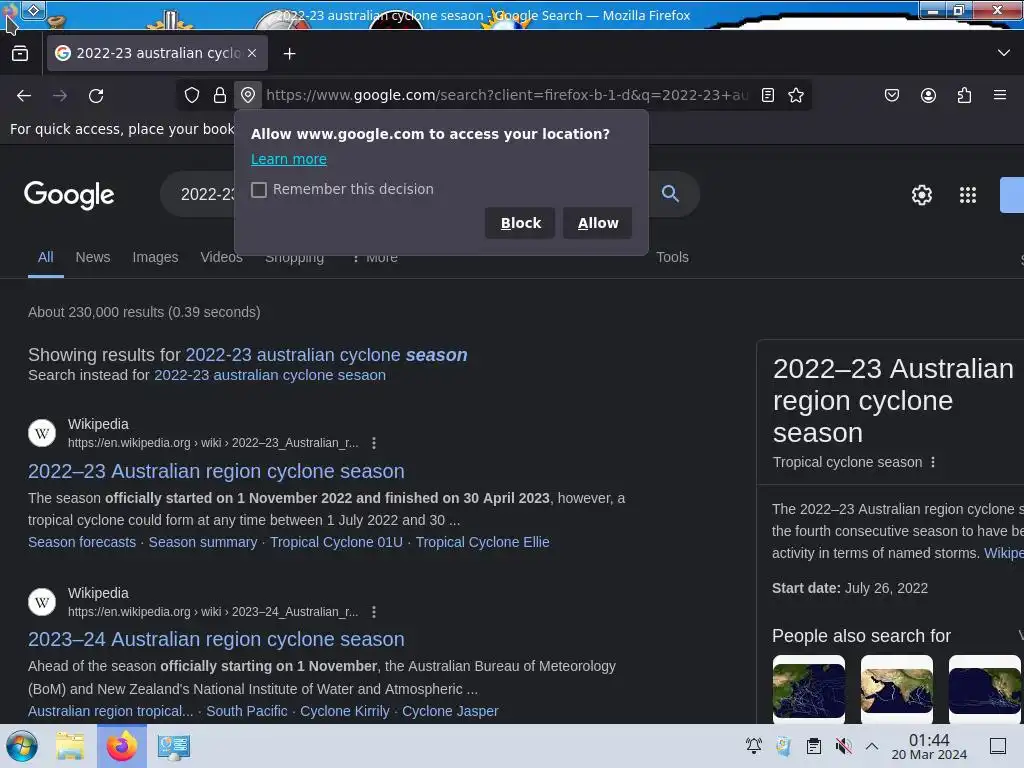The width and height of the screenshot is (1024, 768).
Task: Expand hidden system tray icons arrow
Action: [872, 746]
